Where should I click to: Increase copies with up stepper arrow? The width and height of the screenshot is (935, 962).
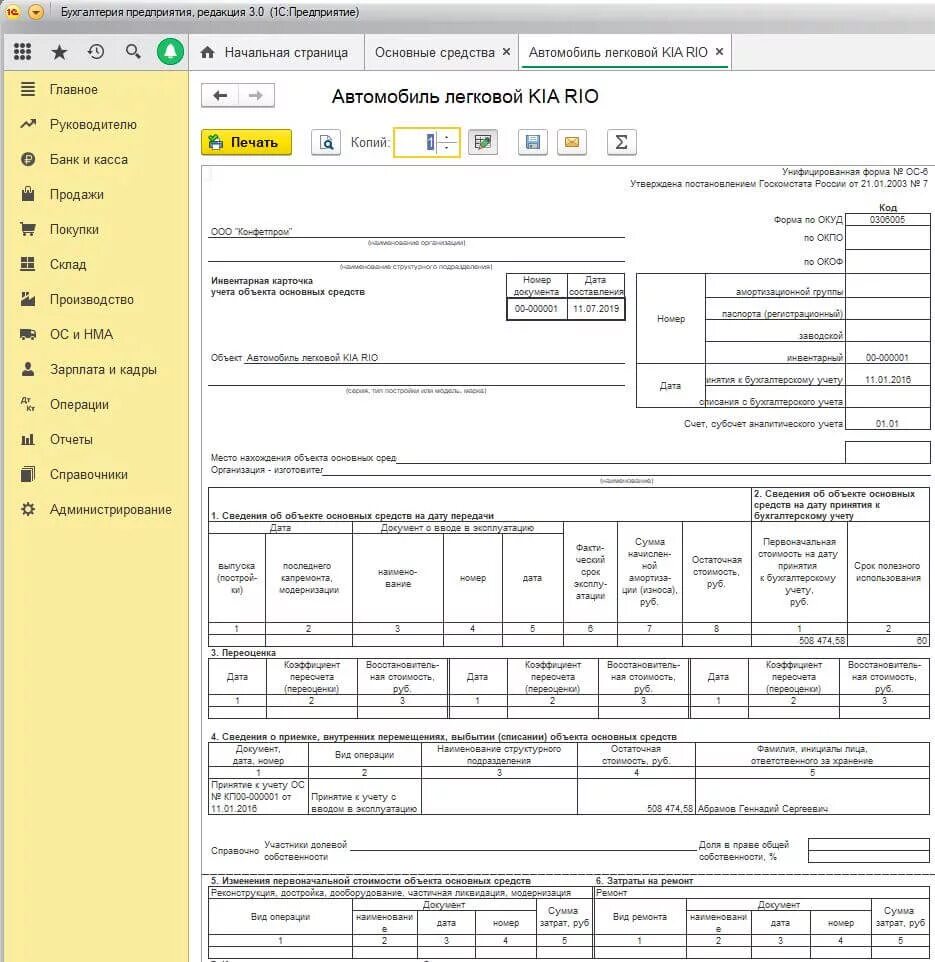448,136
